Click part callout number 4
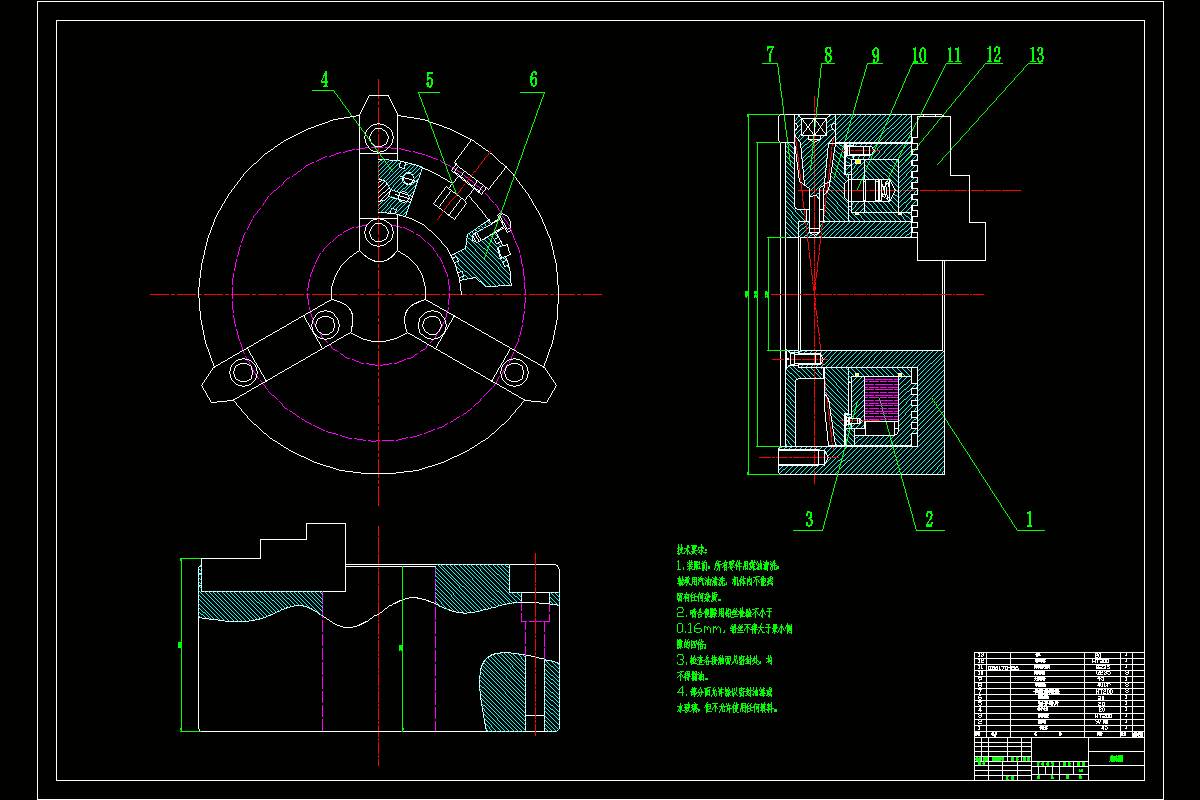The image size is (1200, 800). coord(325,79)
